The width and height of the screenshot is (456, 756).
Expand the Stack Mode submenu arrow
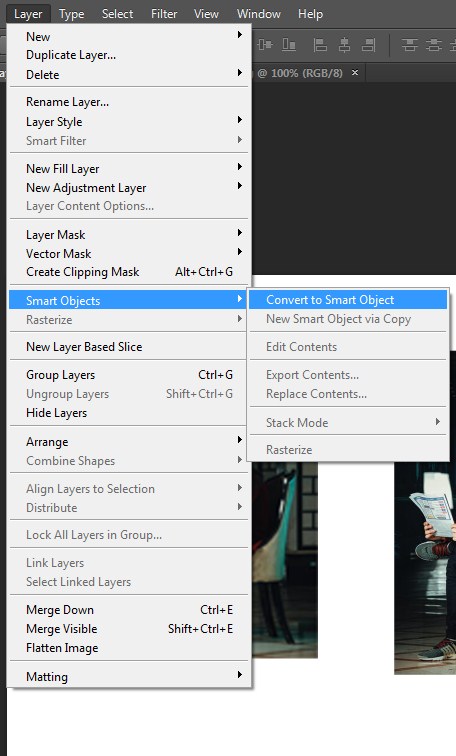point(437,422)
